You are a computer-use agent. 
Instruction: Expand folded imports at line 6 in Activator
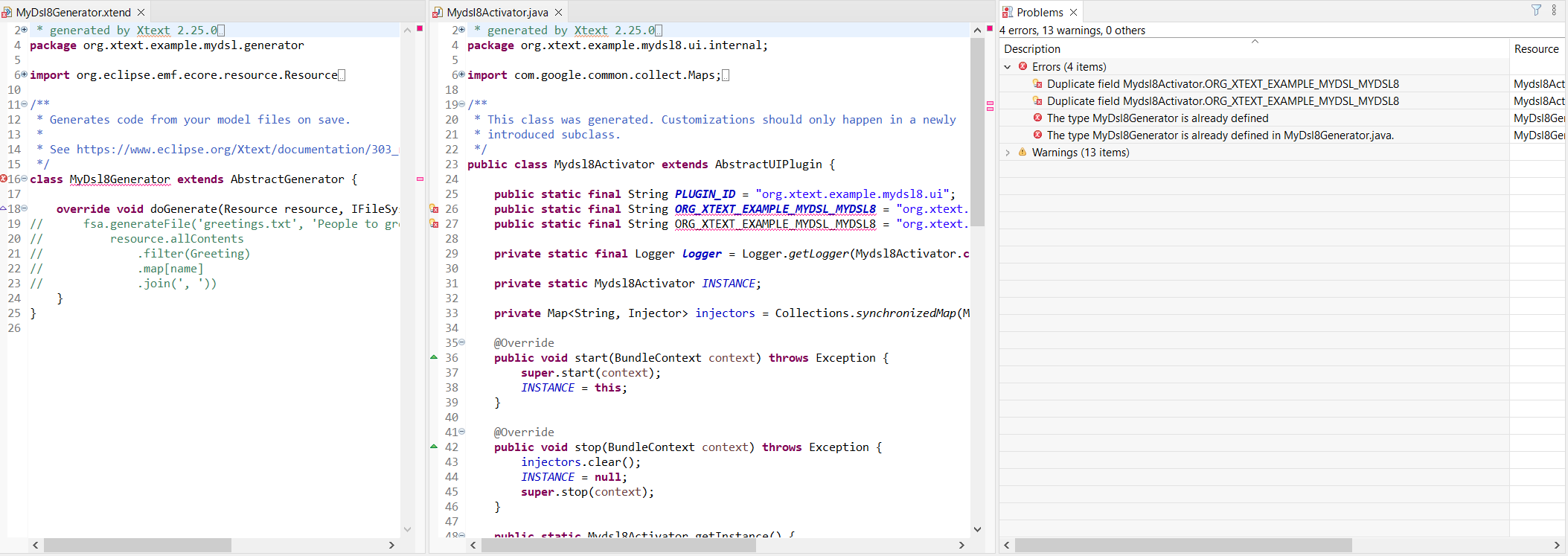[462, 74]
